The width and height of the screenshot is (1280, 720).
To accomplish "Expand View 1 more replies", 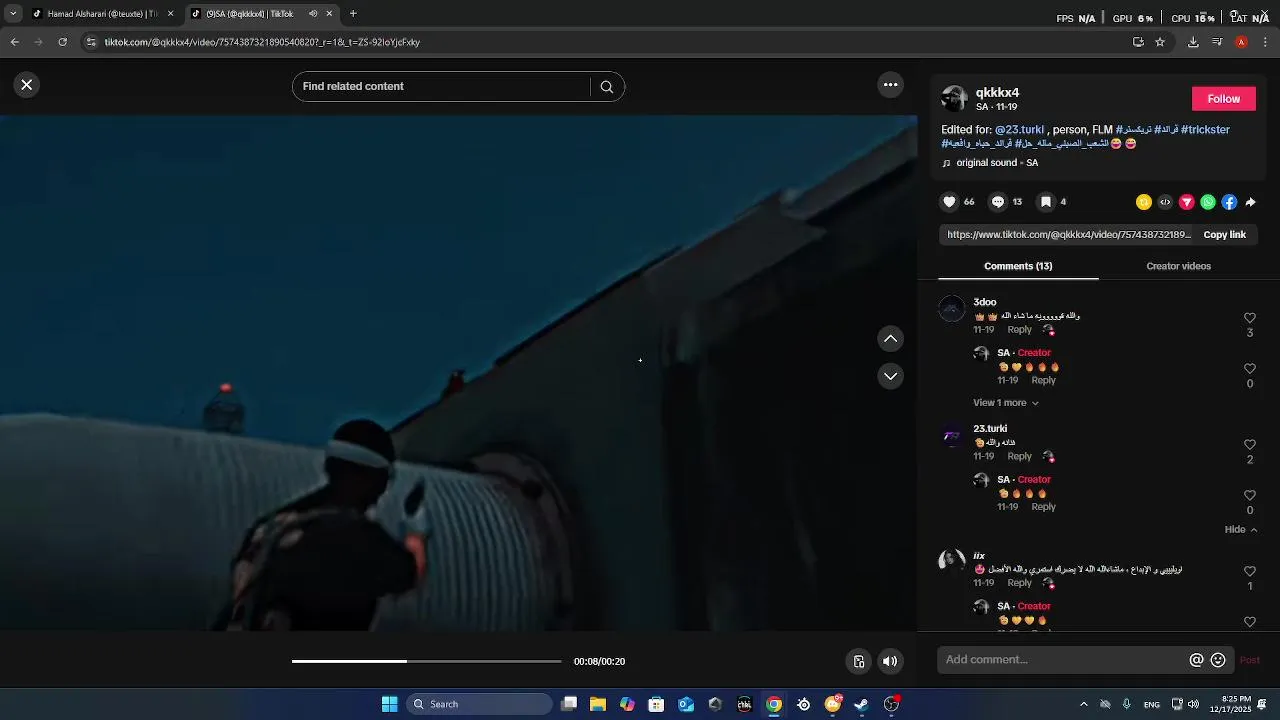I will point(1006,403).
